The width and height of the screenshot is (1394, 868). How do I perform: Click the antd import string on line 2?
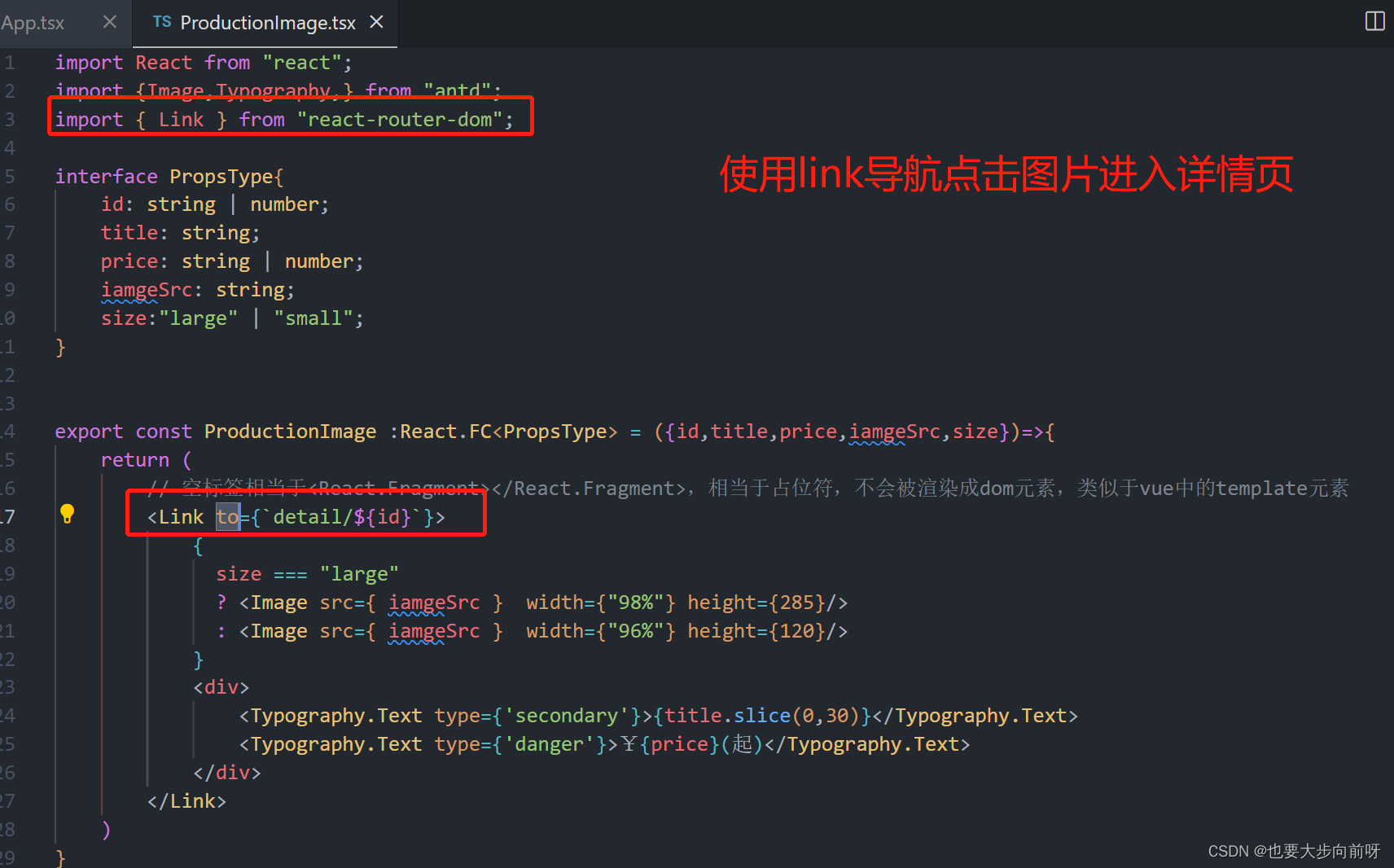coord(456,90)
